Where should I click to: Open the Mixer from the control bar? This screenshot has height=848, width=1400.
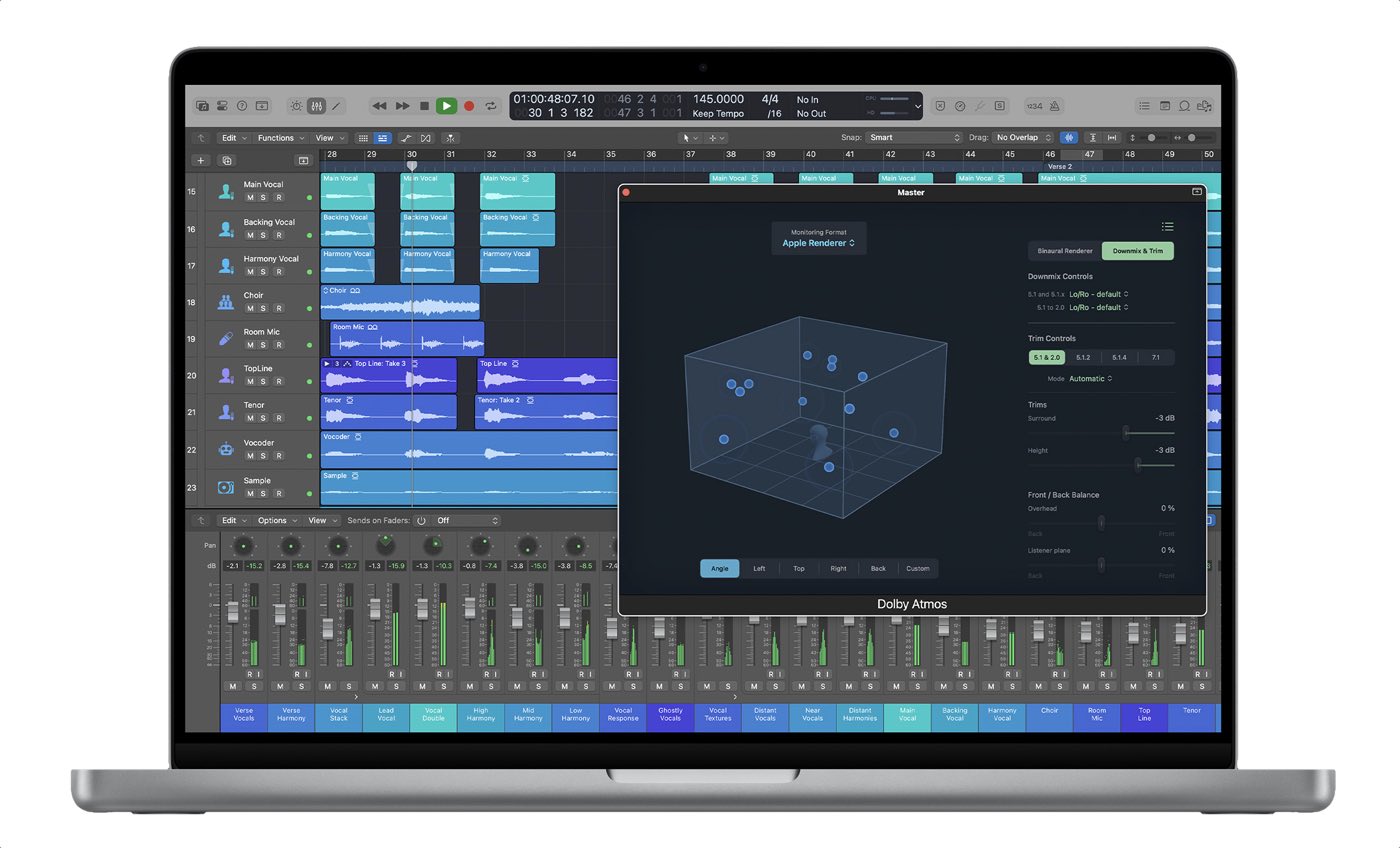click(316, 106)
